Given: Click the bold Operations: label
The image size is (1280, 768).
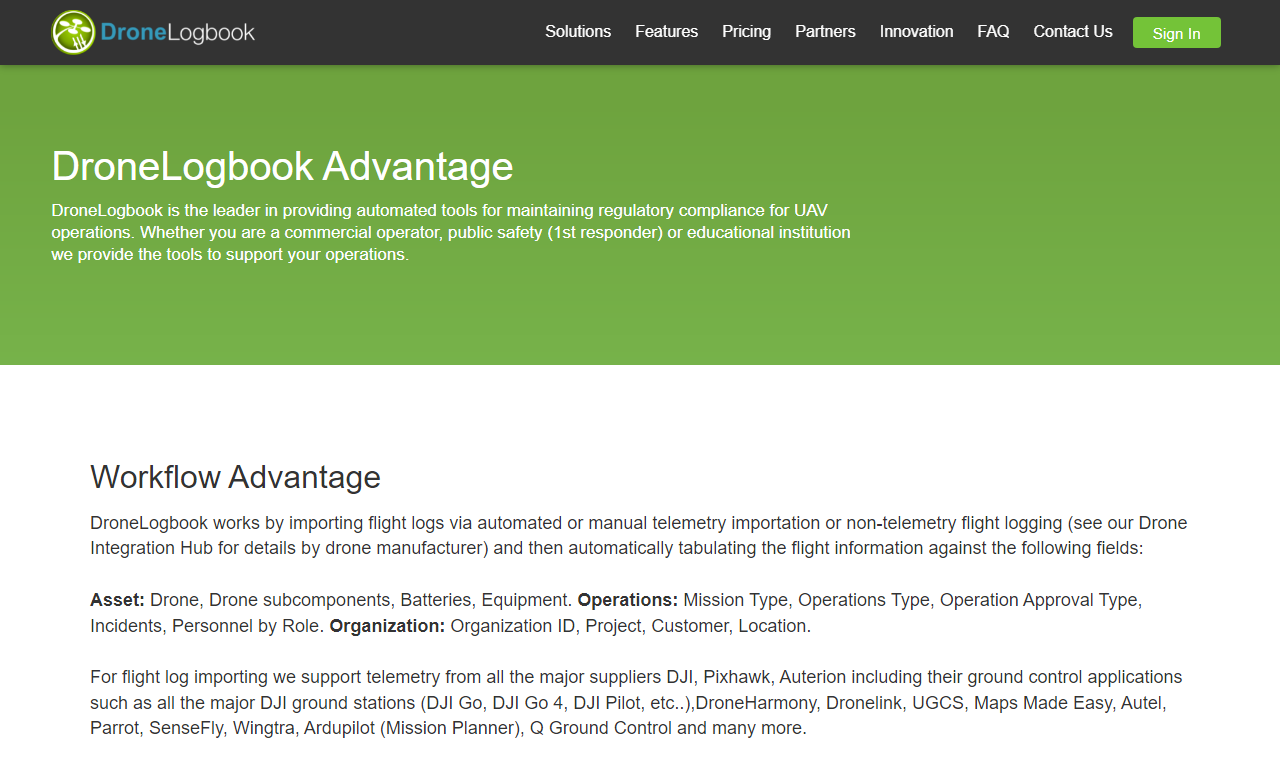Looking at the screenshot, I should point(628,600).
